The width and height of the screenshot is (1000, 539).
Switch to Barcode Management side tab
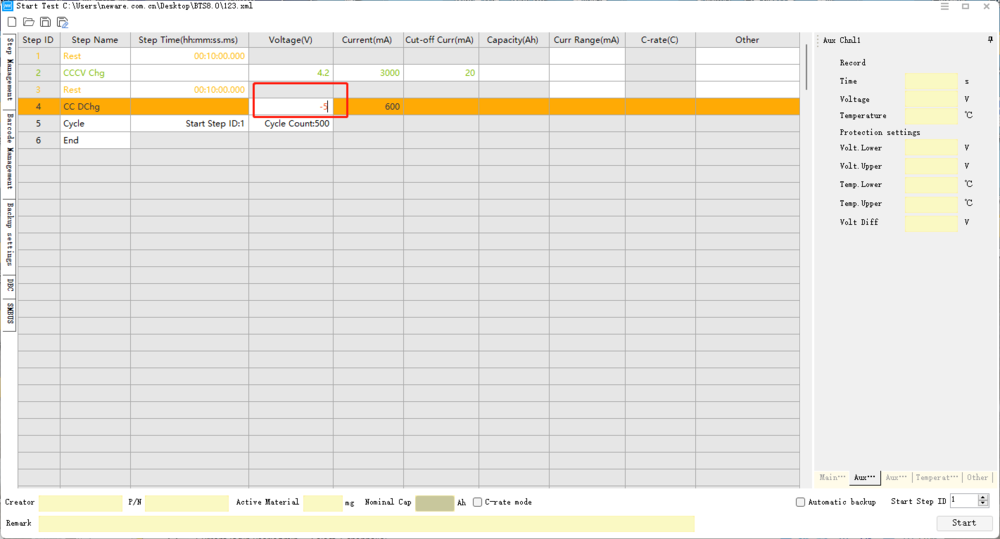tap(9, 150)
